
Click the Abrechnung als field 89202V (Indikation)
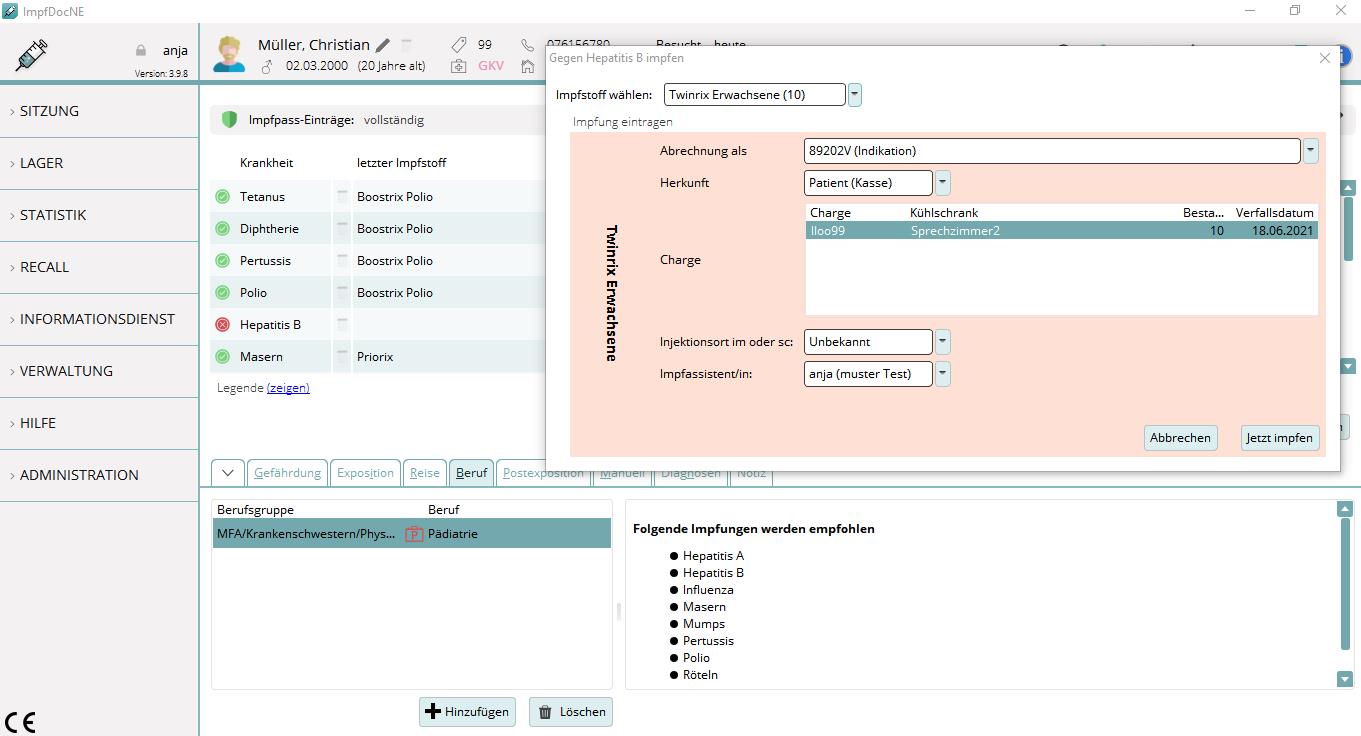tap(1052, 151)
